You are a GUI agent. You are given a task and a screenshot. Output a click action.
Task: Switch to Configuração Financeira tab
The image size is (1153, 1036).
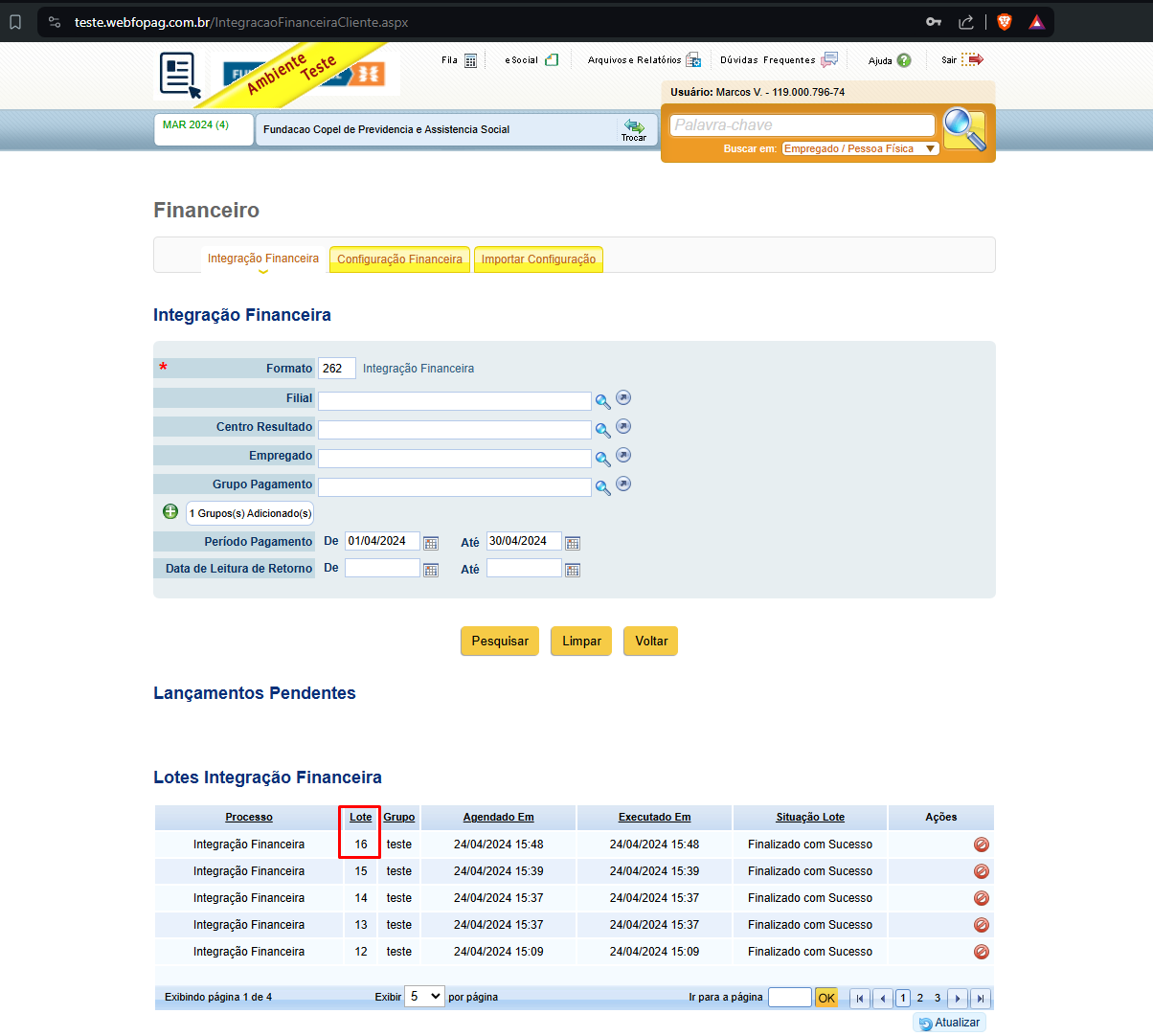coord(399,259)
